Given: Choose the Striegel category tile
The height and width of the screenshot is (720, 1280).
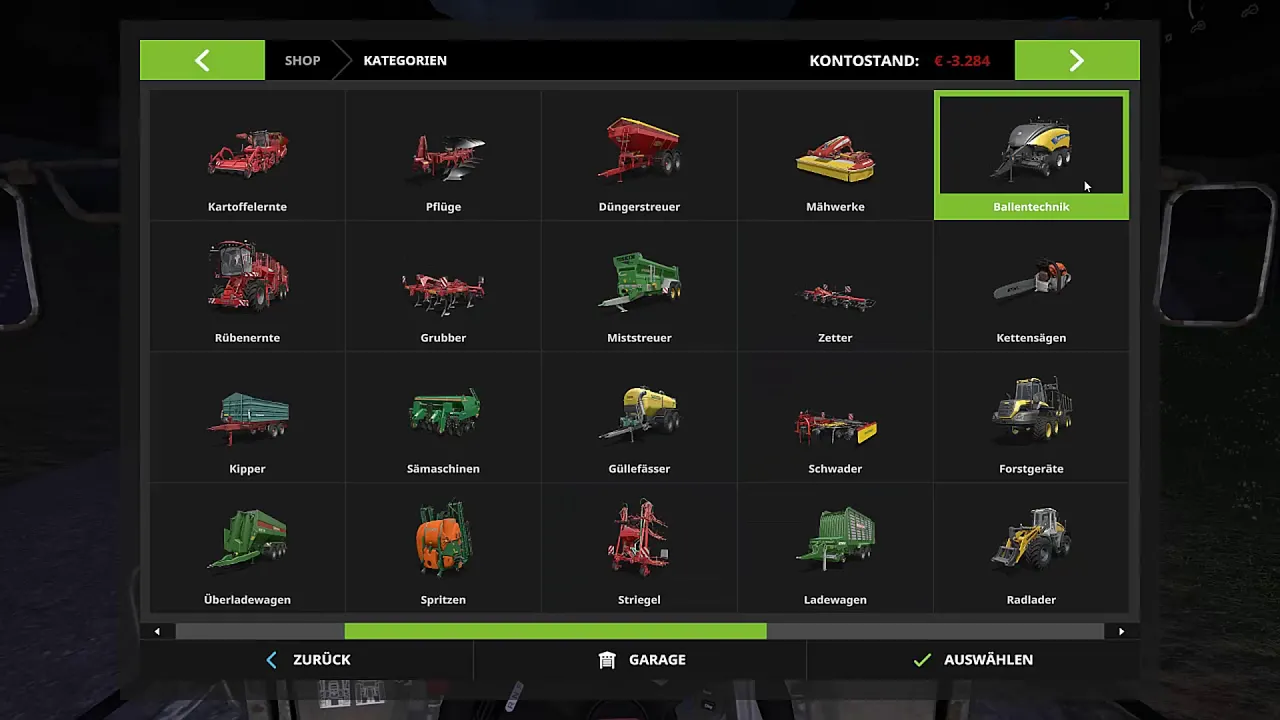Looking at the screenshot, I should 639,548.
